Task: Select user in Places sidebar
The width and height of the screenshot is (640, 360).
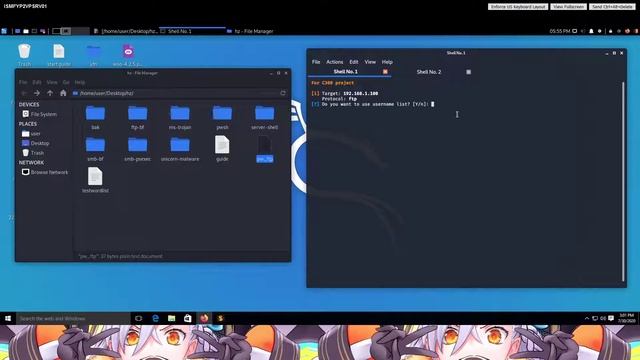Action: pyautogui.click(x=31, y=133)
